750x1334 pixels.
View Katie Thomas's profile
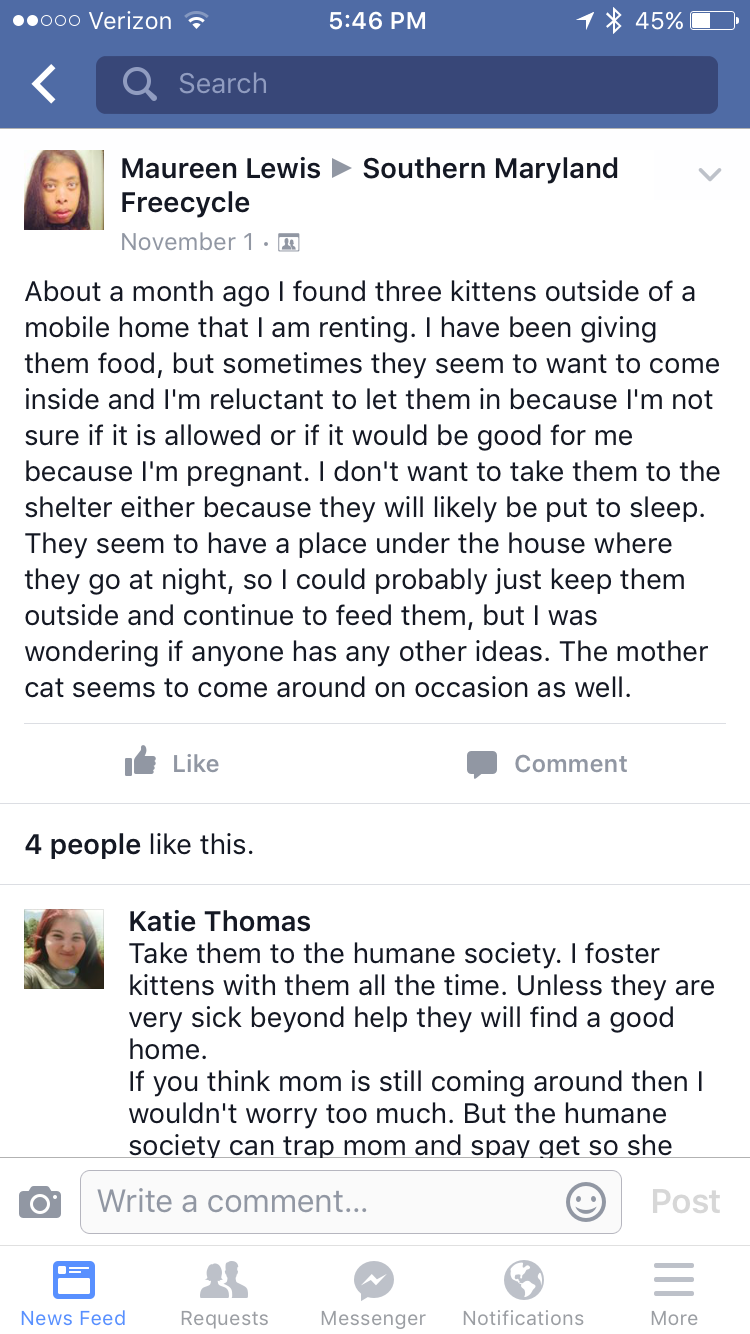pos(220,921)
